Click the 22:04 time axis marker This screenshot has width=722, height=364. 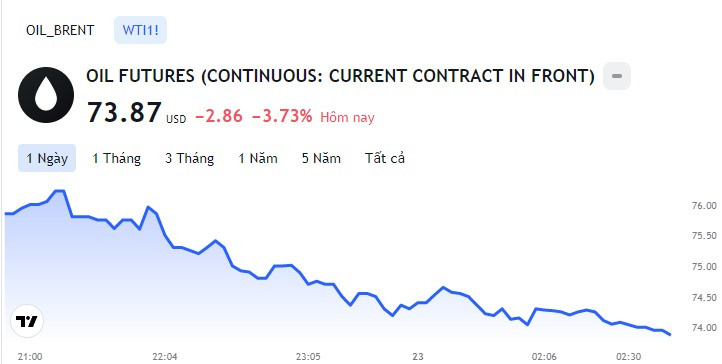click(x=165, y=357)
